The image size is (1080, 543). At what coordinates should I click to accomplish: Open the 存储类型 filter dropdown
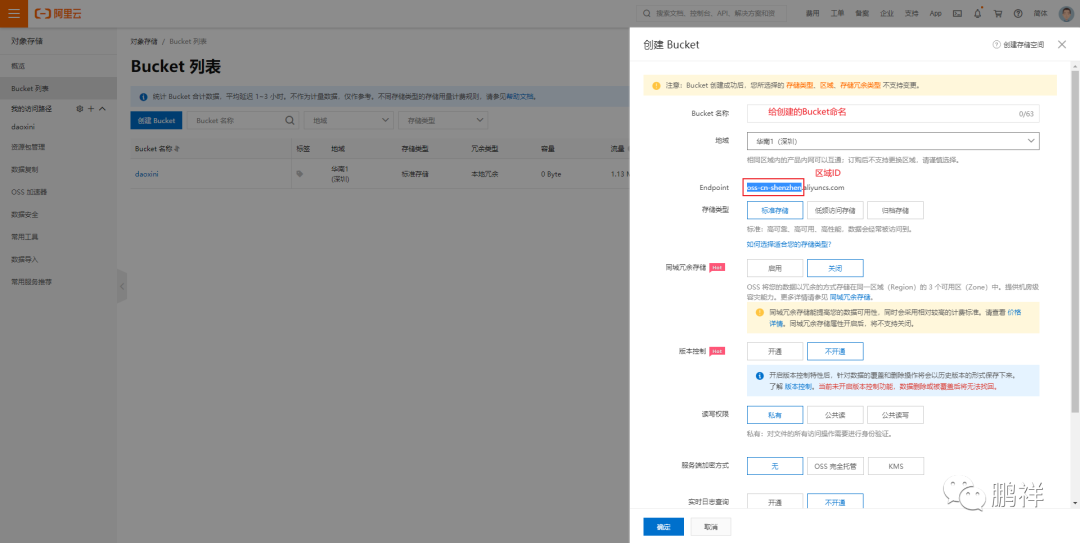click(x=443, y=120)
